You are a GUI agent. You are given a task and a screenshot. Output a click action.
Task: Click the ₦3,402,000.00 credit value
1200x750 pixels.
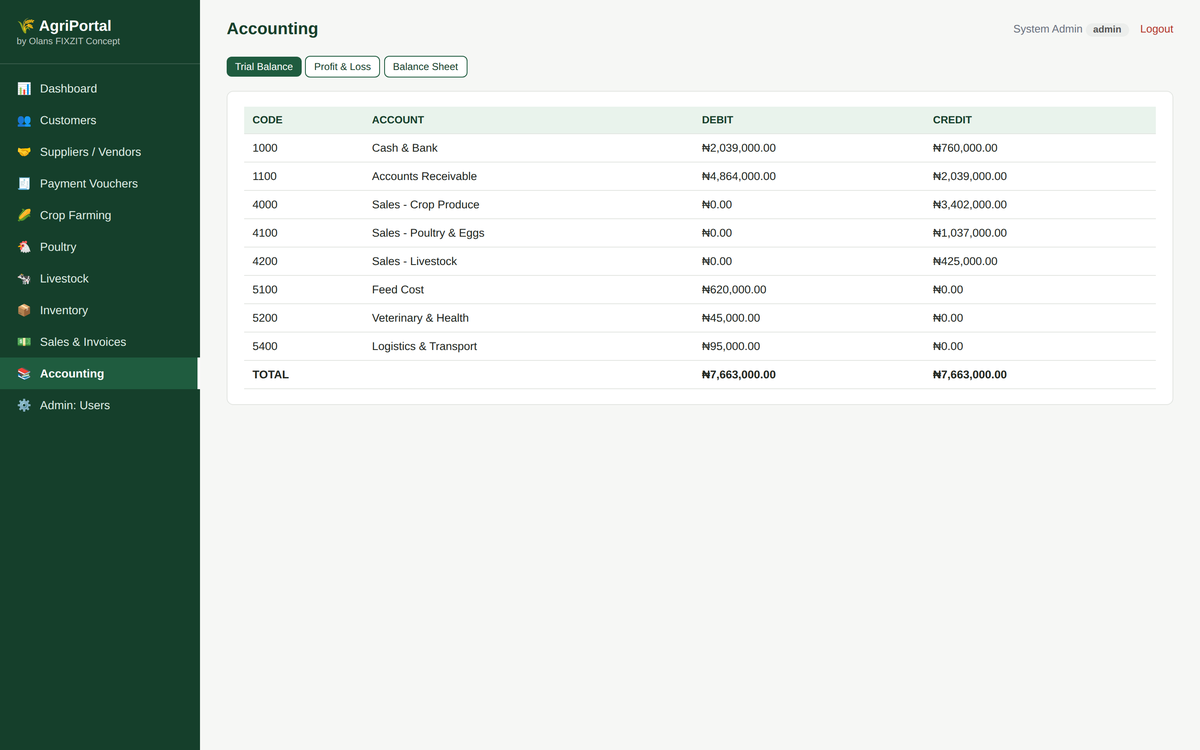pos(970,205)
